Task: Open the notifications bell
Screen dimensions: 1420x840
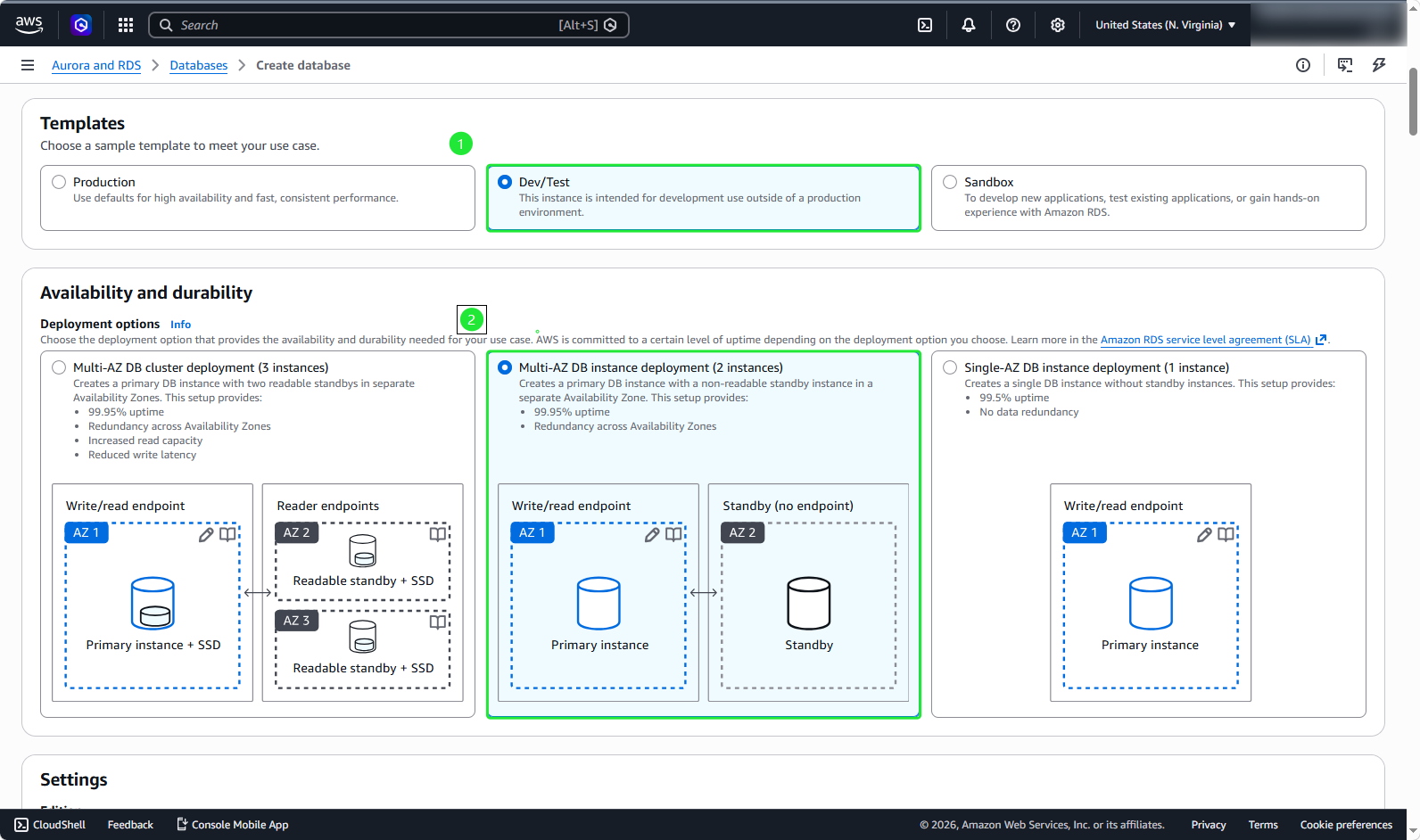Action: [969, 25]
